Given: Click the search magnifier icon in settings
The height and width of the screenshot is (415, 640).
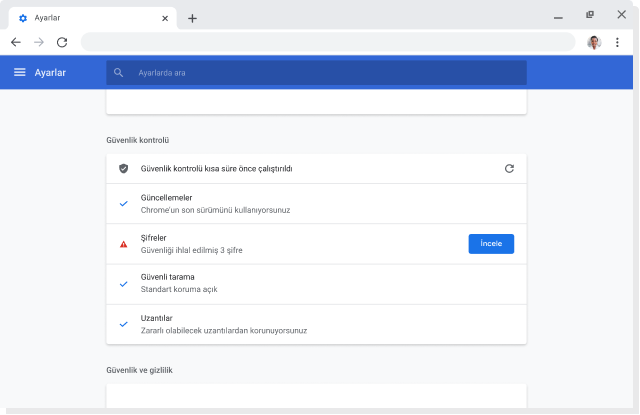Looking at the screenshot, I should tap(118, 73).
